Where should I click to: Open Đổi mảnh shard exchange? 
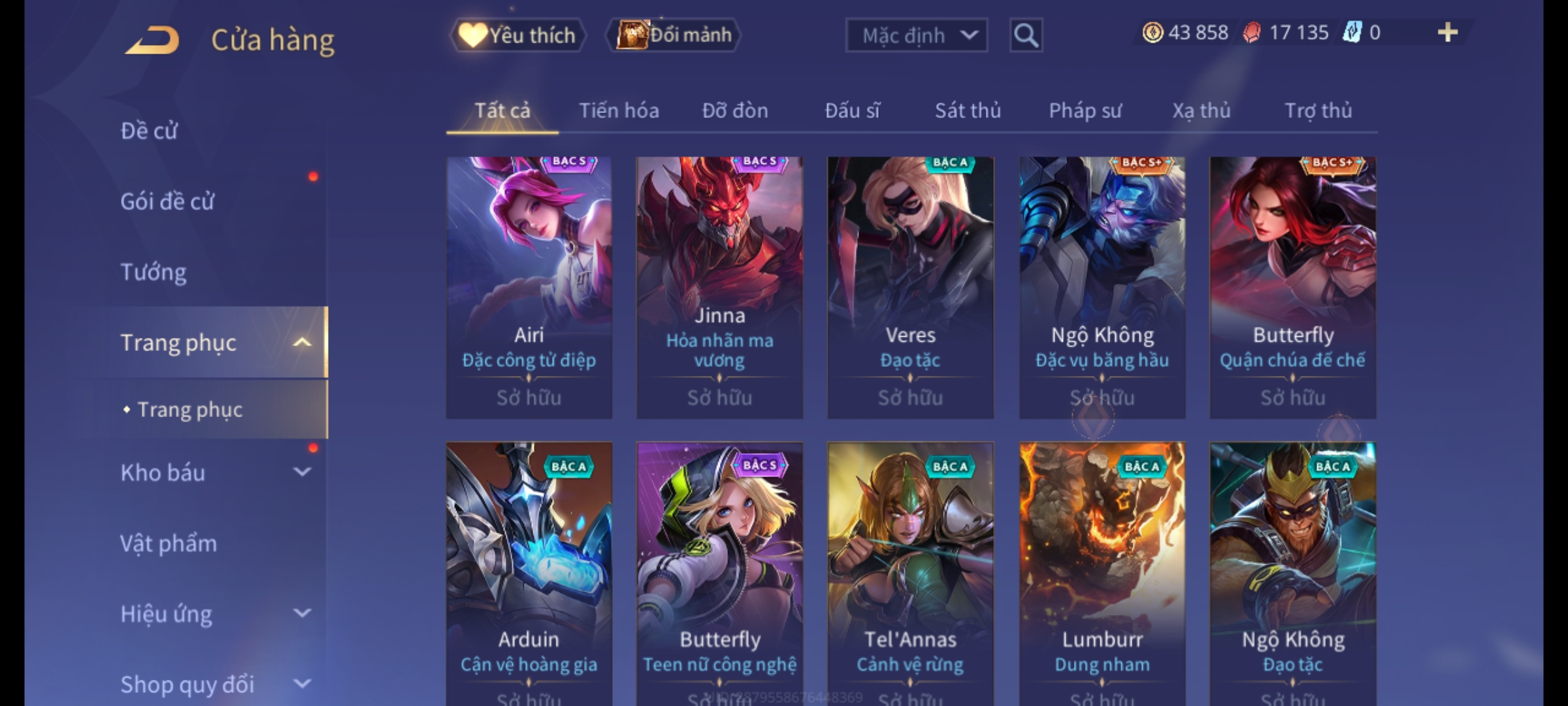point(674,35)
